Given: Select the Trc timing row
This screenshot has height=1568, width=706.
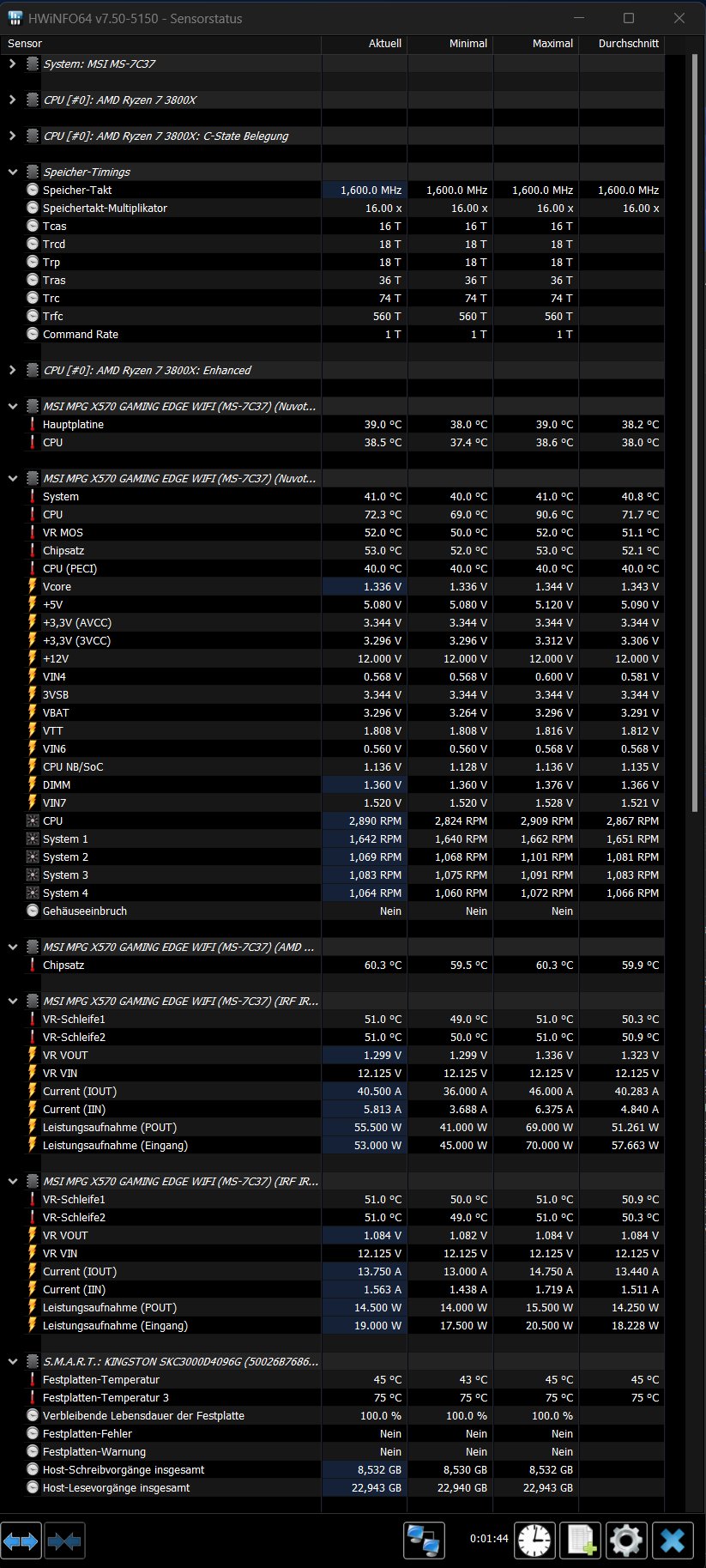Looking at the screenshot, I should (x=332, y=298).
